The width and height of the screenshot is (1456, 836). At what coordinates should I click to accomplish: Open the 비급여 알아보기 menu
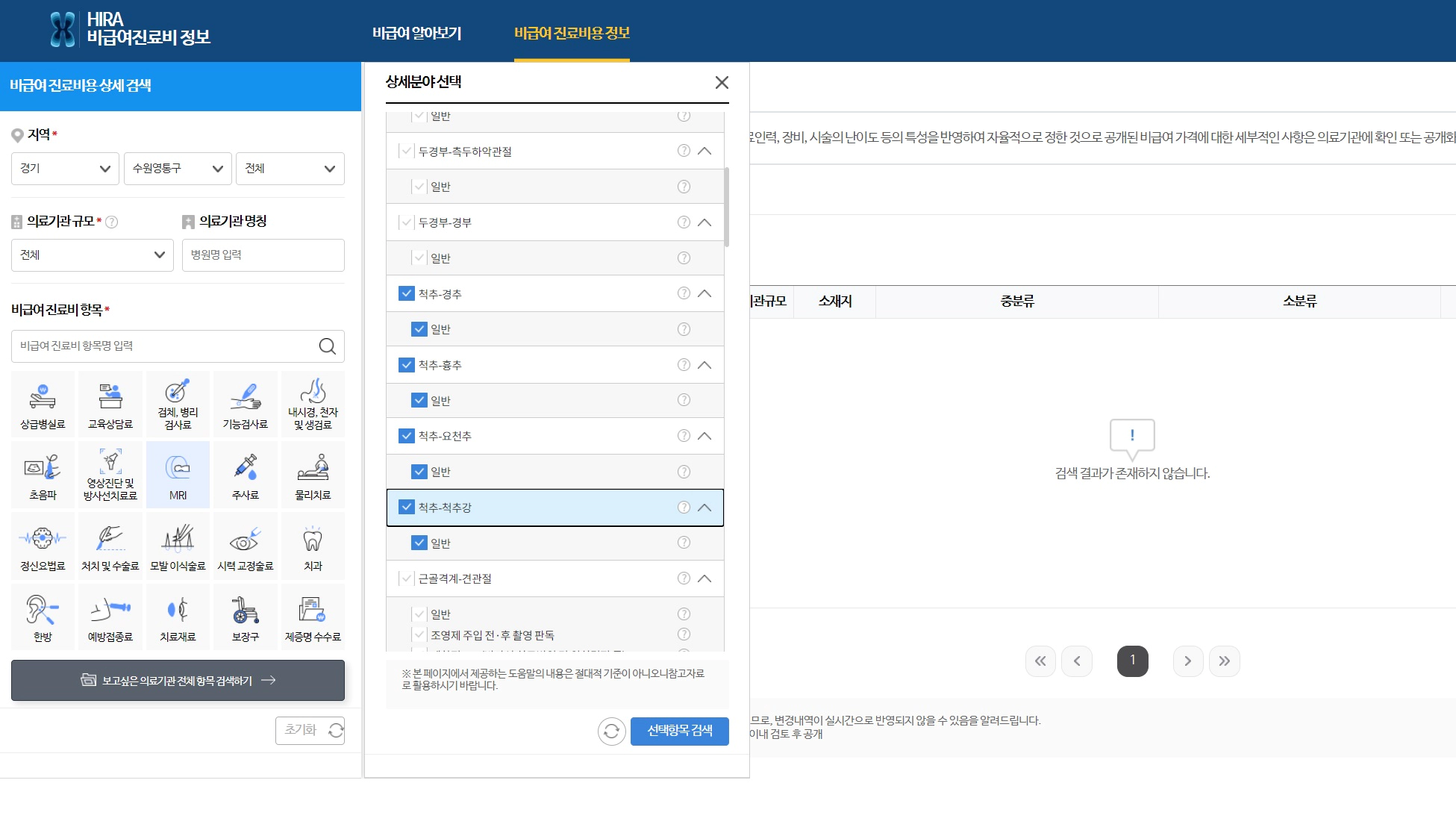[x=416, y=33]
